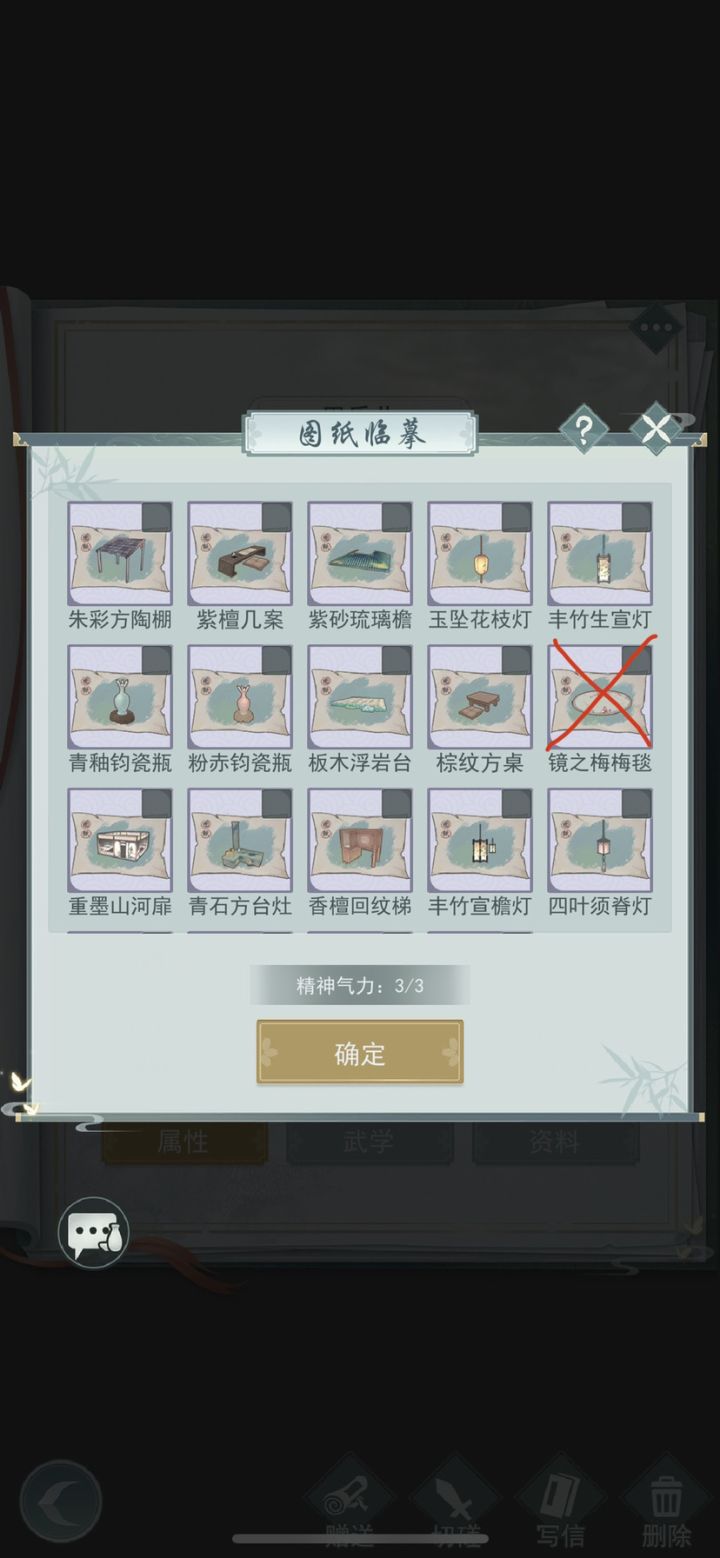Viewport: 720px width, 1558px height.
Task: Select the 四叶须脊灯 lamp thumbnail
Action: tap(600, 840)
